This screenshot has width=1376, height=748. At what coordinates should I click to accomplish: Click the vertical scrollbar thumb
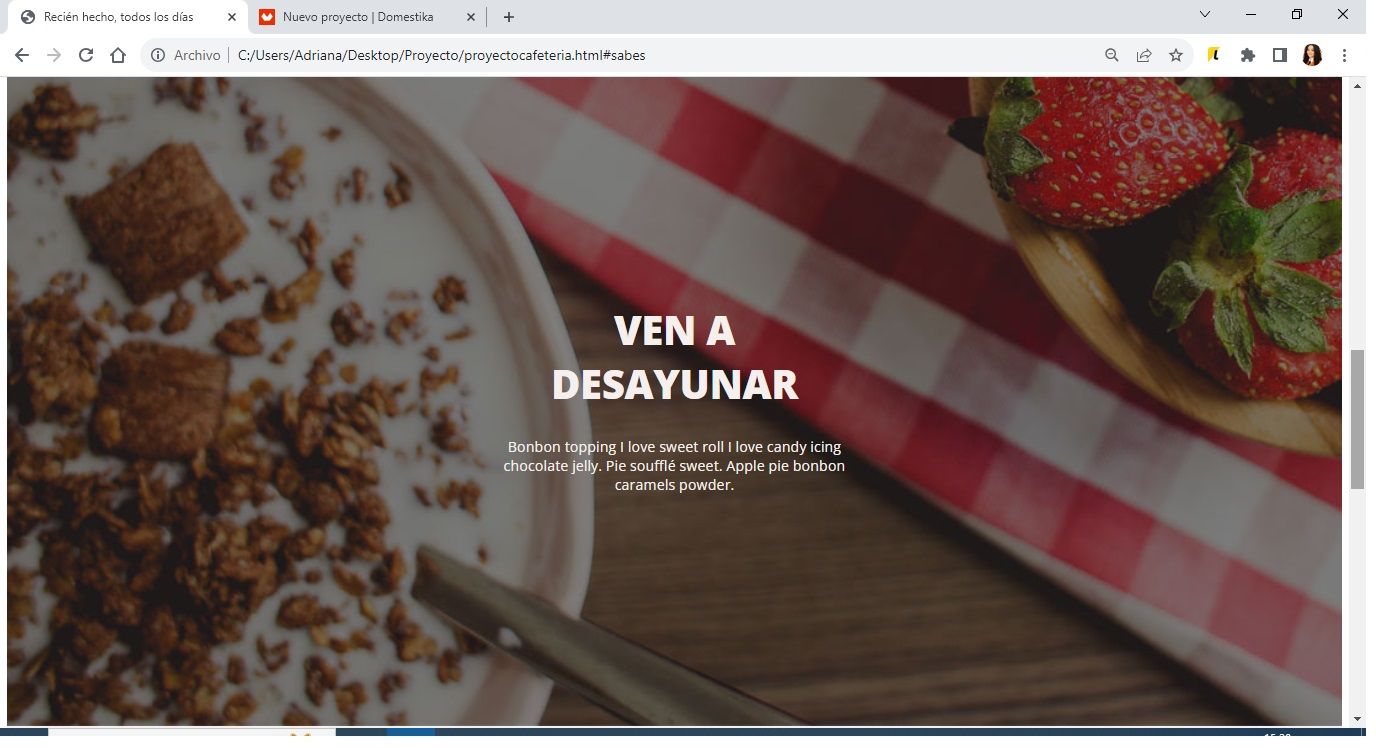pos(1357,419)
